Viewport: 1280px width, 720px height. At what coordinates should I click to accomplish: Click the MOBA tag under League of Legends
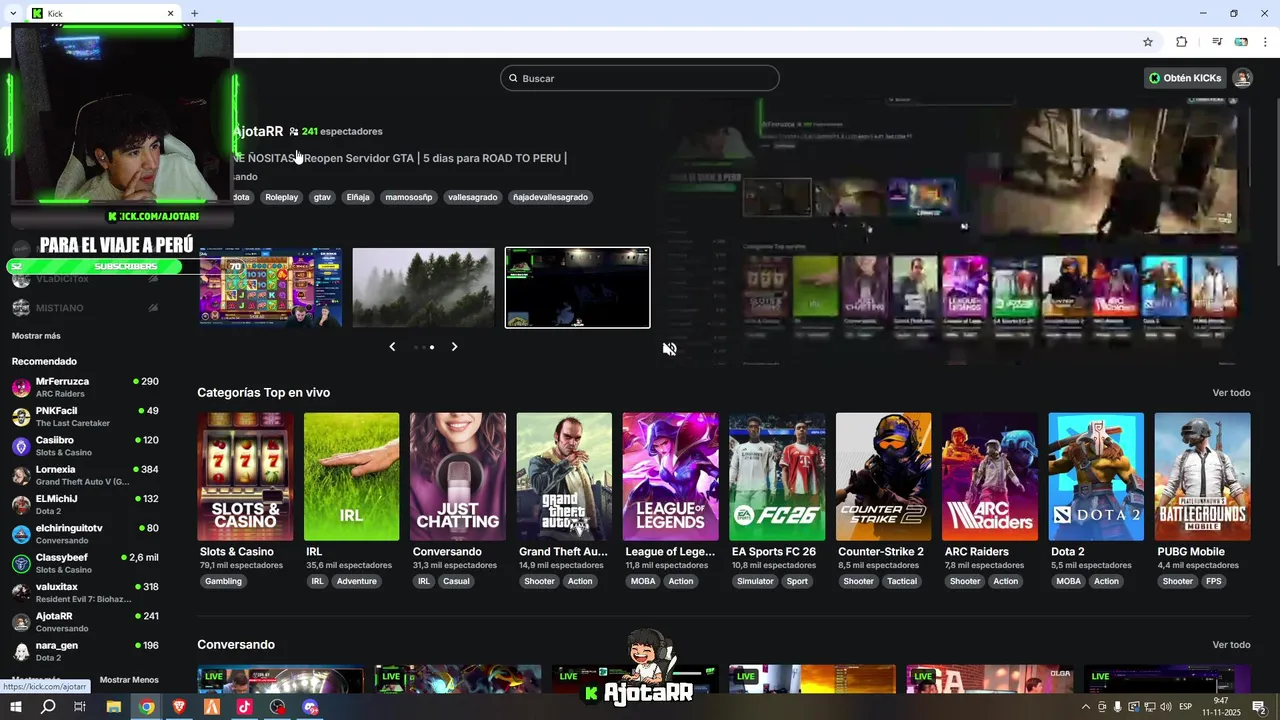643,581
